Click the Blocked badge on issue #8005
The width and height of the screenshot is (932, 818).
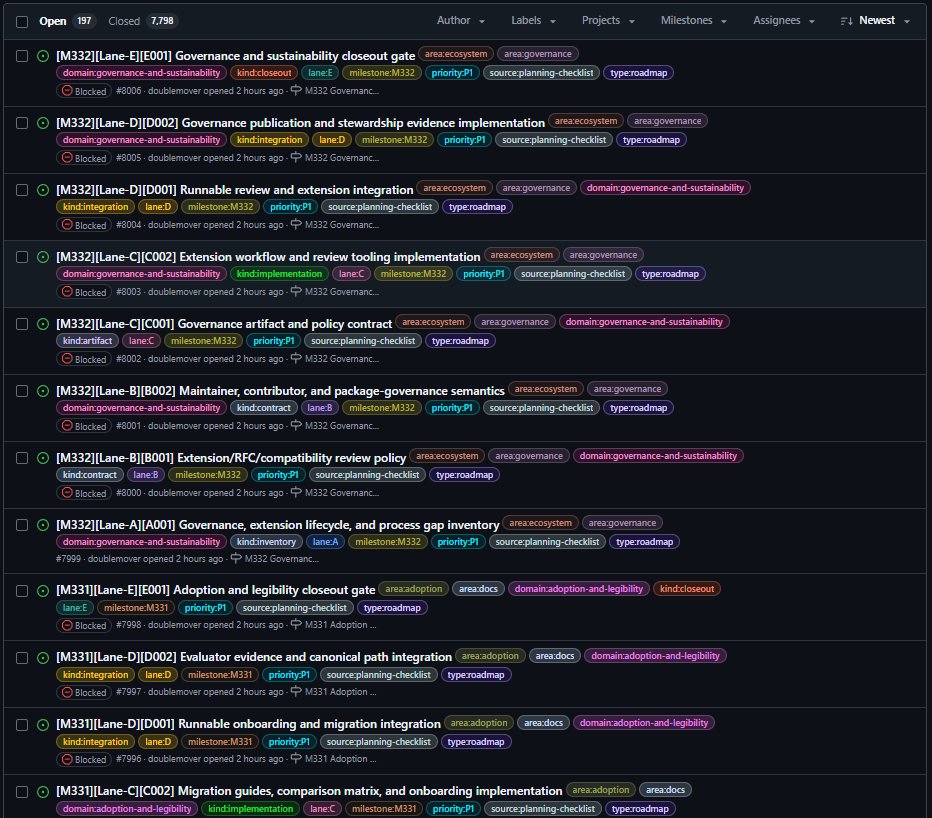[84, 158]
